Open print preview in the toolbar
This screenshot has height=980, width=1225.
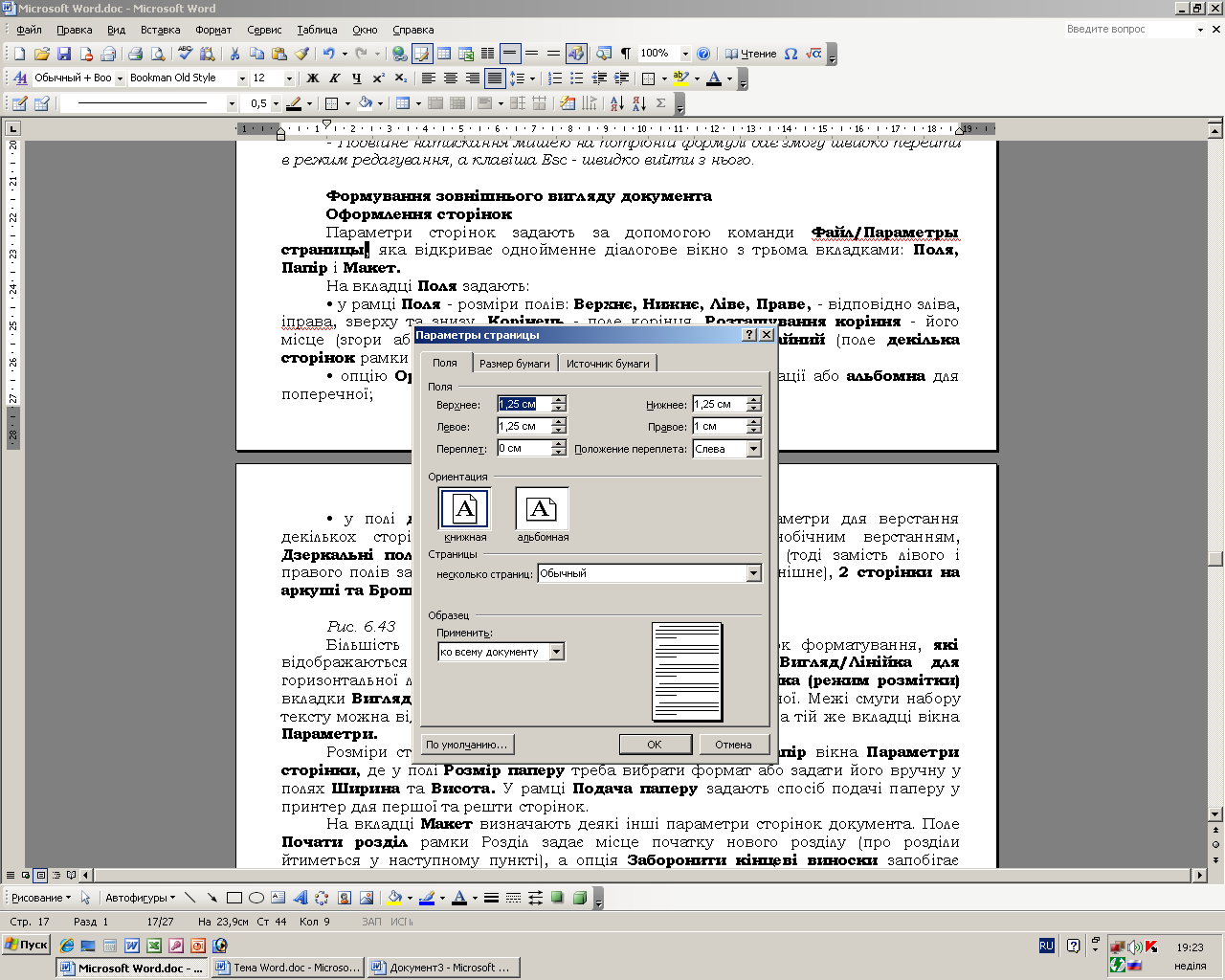click(x=157, y=54)
